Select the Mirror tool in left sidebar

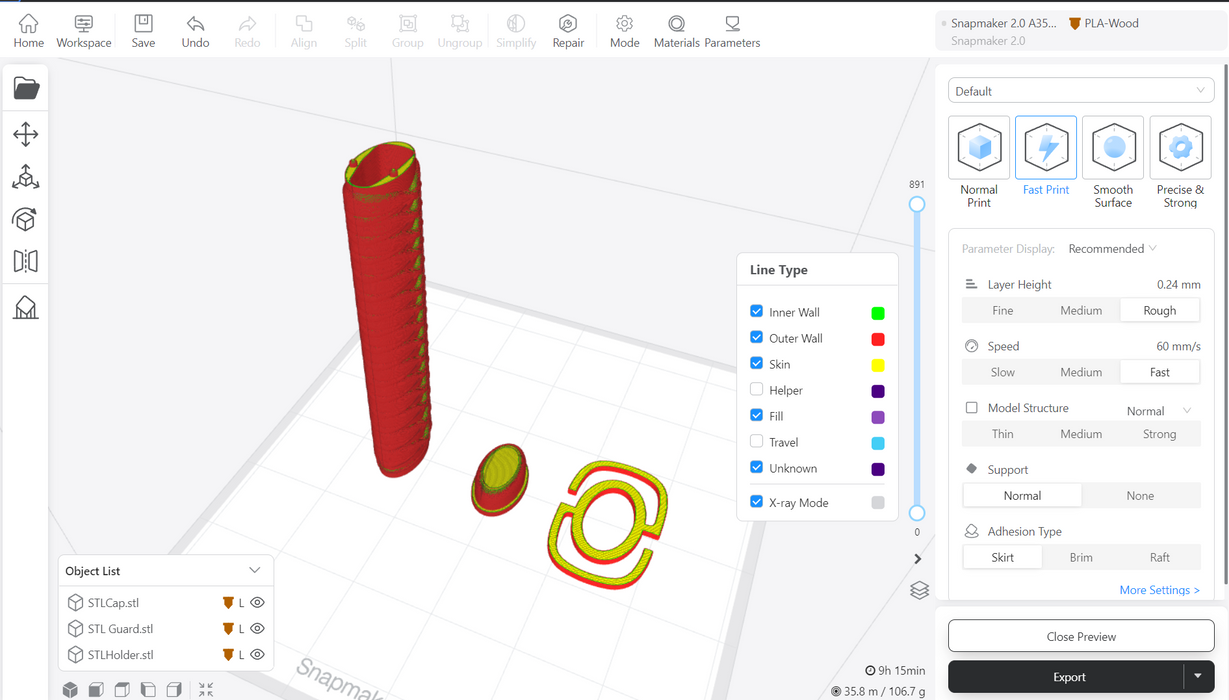click(x=26, y=261)
